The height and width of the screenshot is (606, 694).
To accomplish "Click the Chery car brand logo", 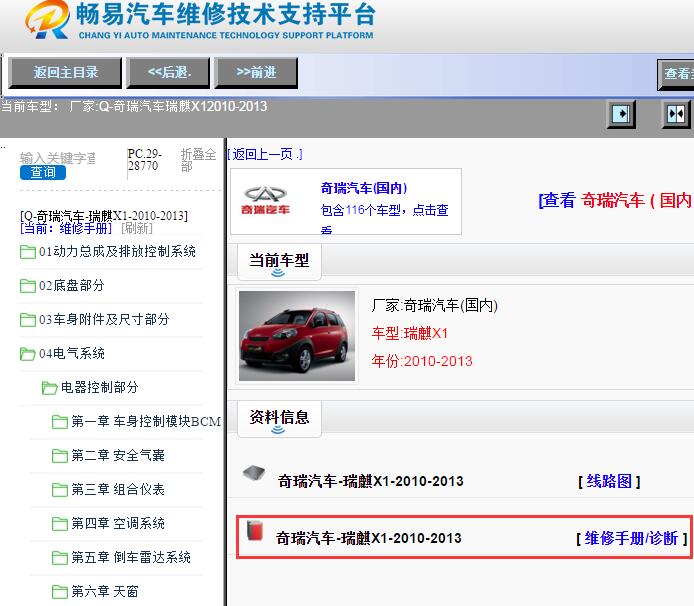I will [x=266, y=201].
